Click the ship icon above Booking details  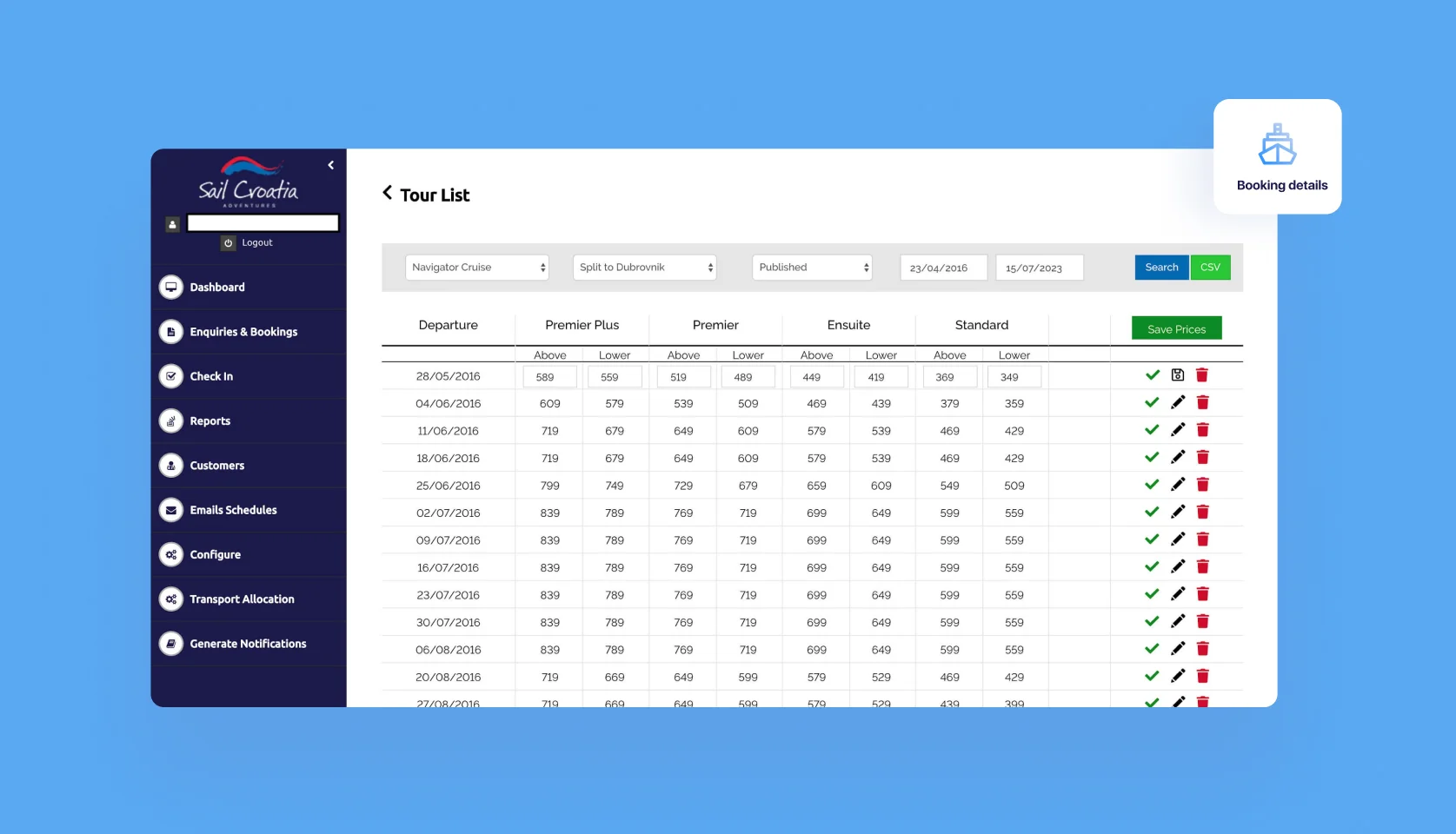point(1277,145)
